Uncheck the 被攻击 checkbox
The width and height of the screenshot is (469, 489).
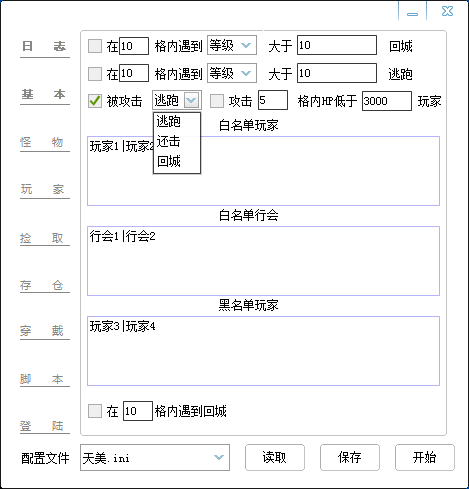click(95, 101)
